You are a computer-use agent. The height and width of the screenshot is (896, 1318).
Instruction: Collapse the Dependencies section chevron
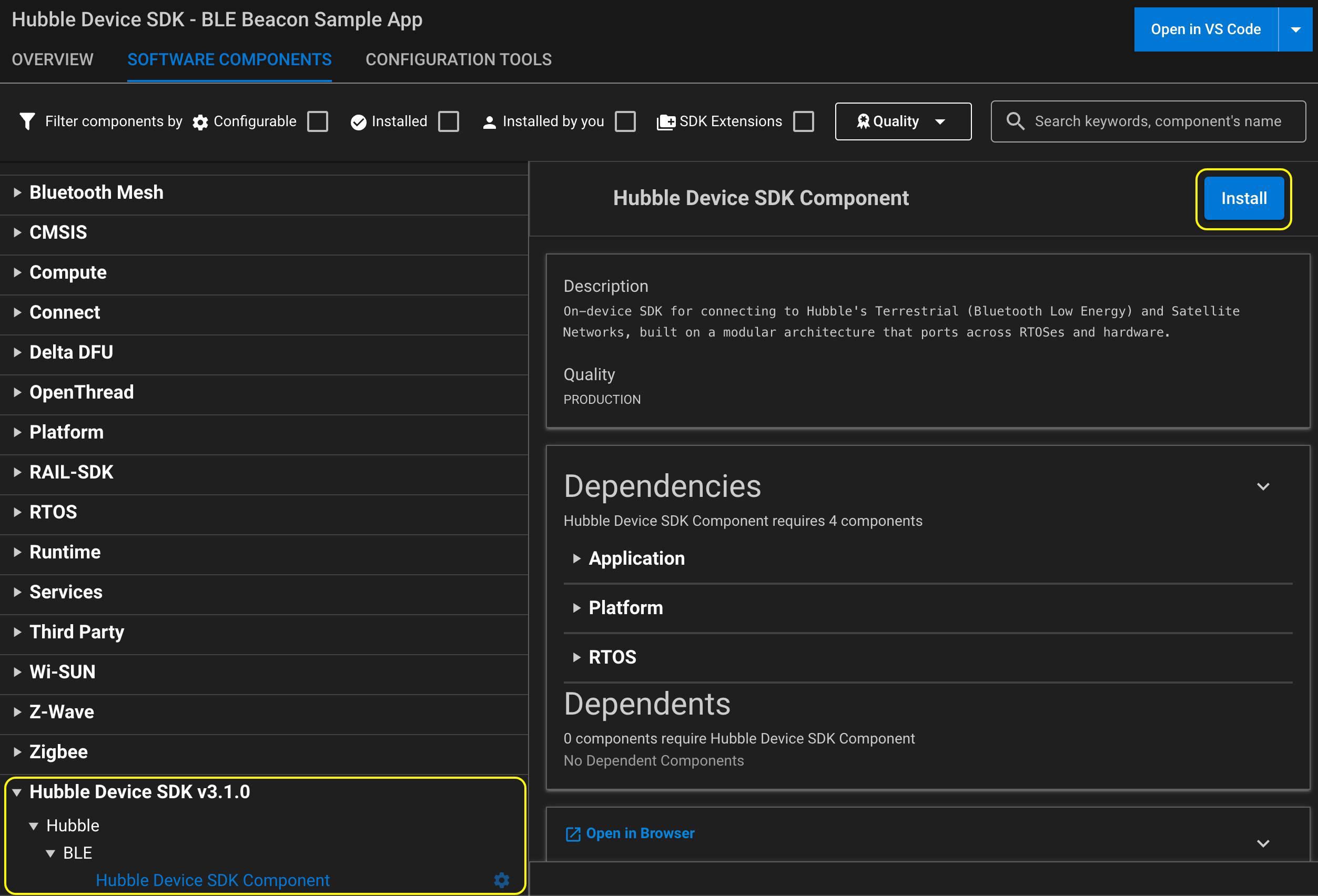point(1263,486)
